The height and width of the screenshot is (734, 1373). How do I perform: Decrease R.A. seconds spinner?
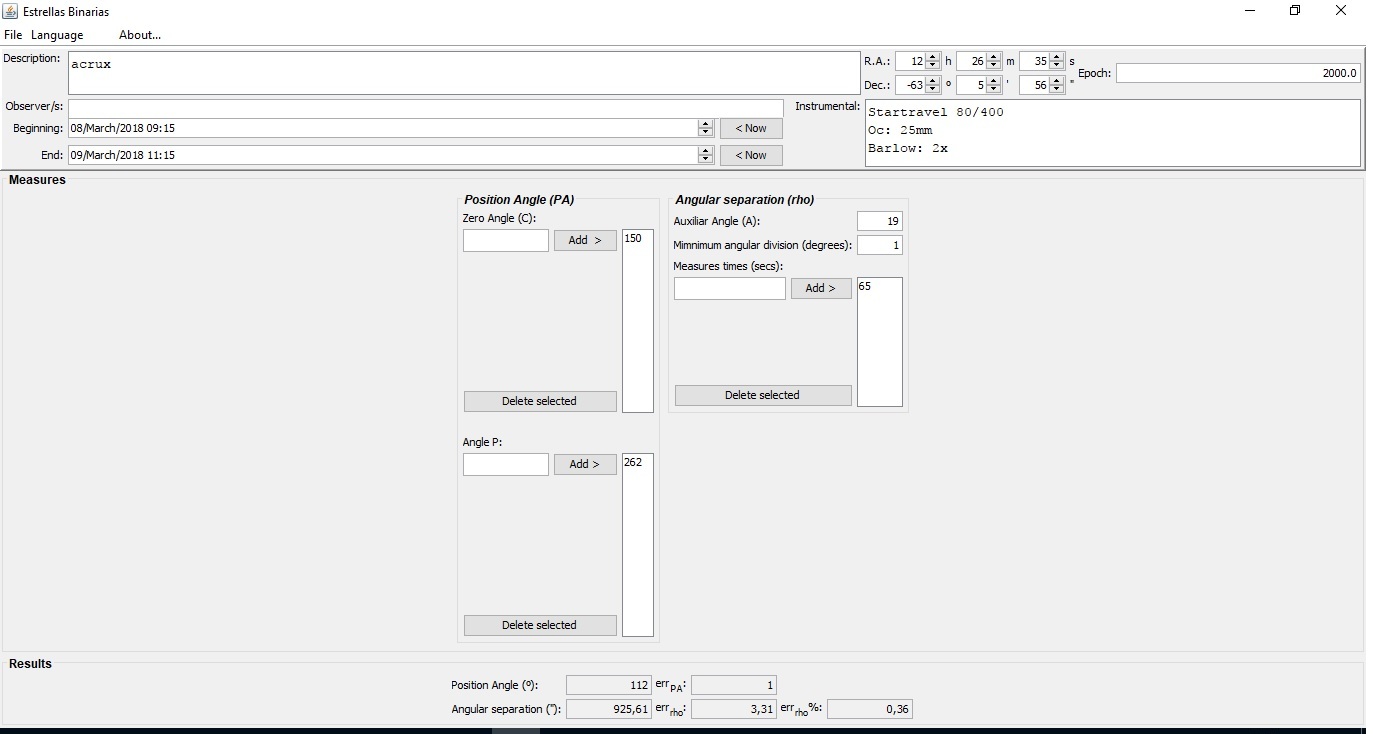[x=1056, y=65]
